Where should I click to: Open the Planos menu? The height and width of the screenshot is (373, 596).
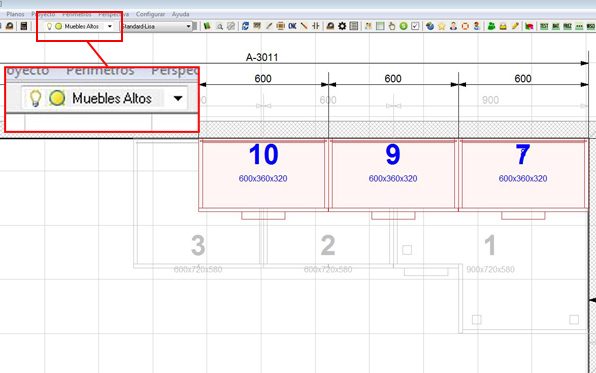click(15, 14)
